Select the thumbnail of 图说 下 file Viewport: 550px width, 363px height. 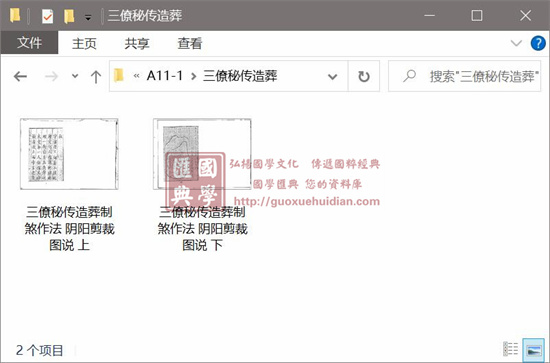point(202,154)
